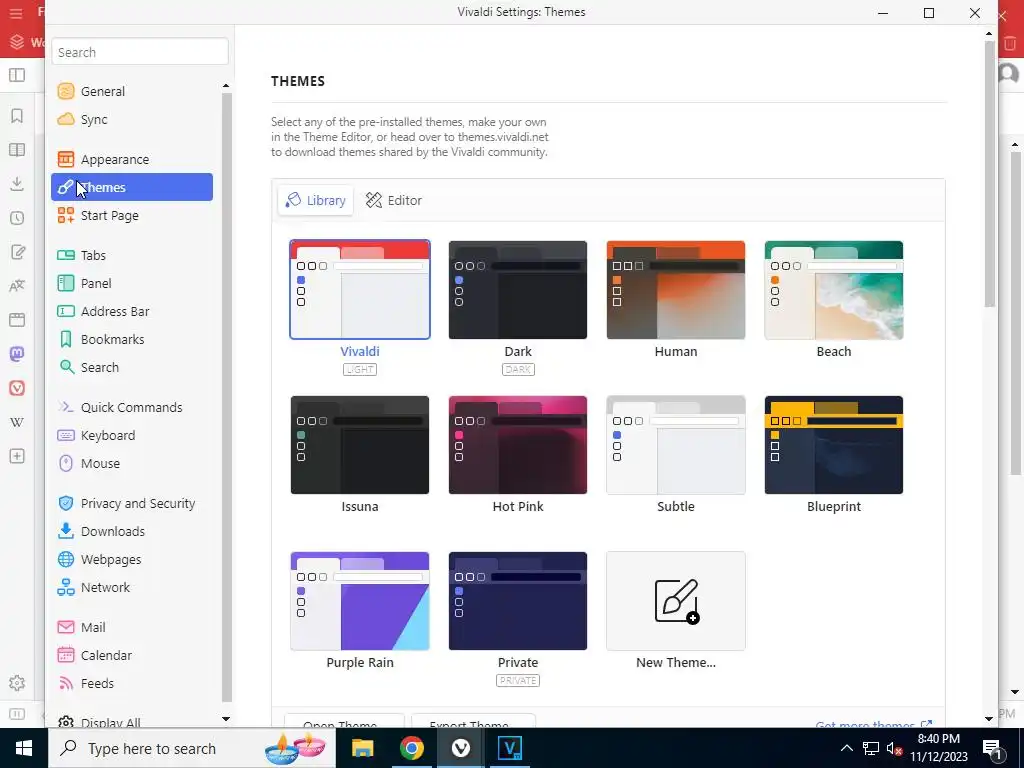Viewport: 1024px width, 768px height.
Task: Pick the Purple Rain theme
Action: coord(360,601)
